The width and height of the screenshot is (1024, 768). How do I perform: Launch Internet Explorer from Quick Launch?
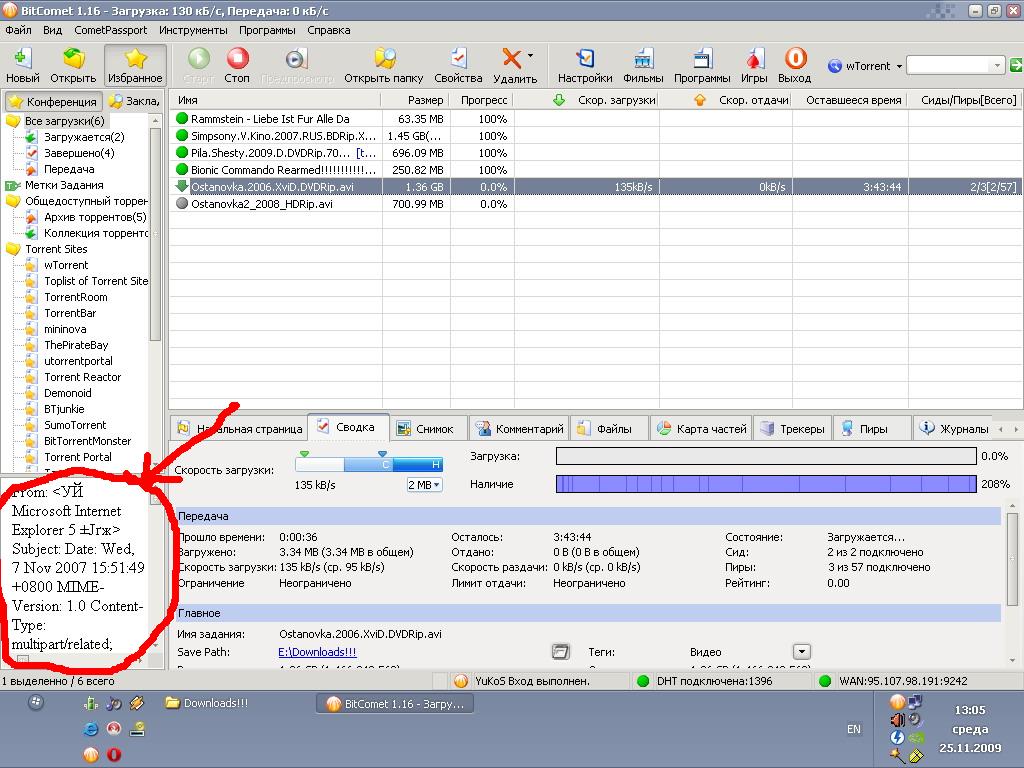pos(91,729)
